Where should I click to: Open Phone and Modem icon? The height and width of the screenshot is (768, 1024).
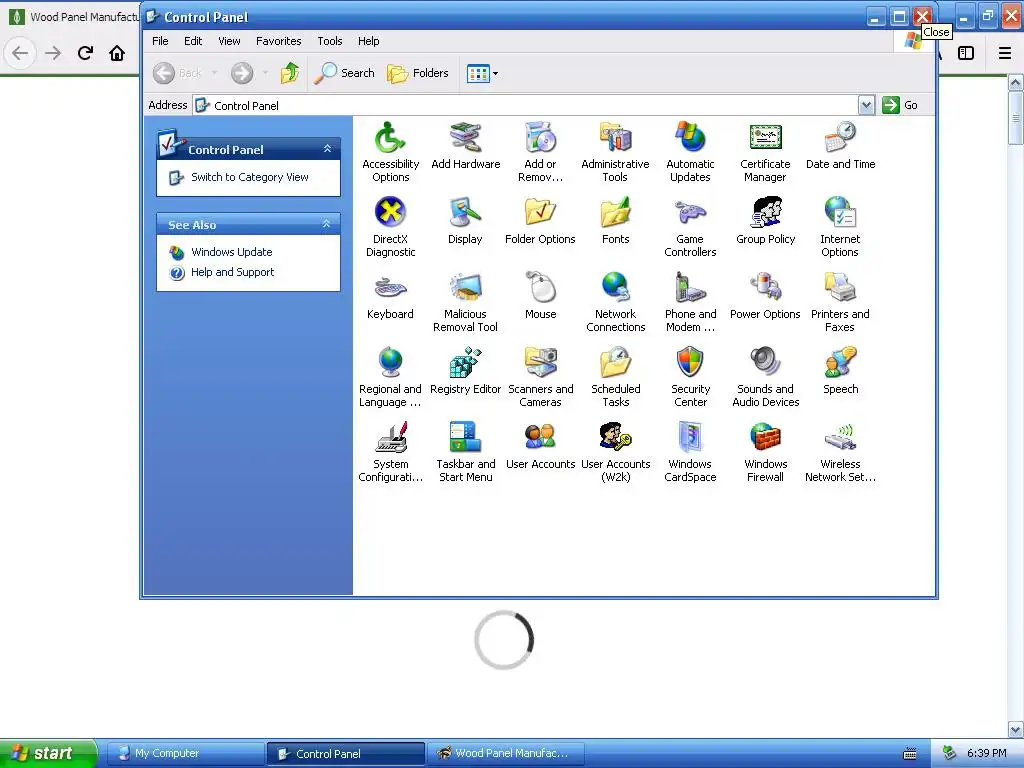coord(690,302)
